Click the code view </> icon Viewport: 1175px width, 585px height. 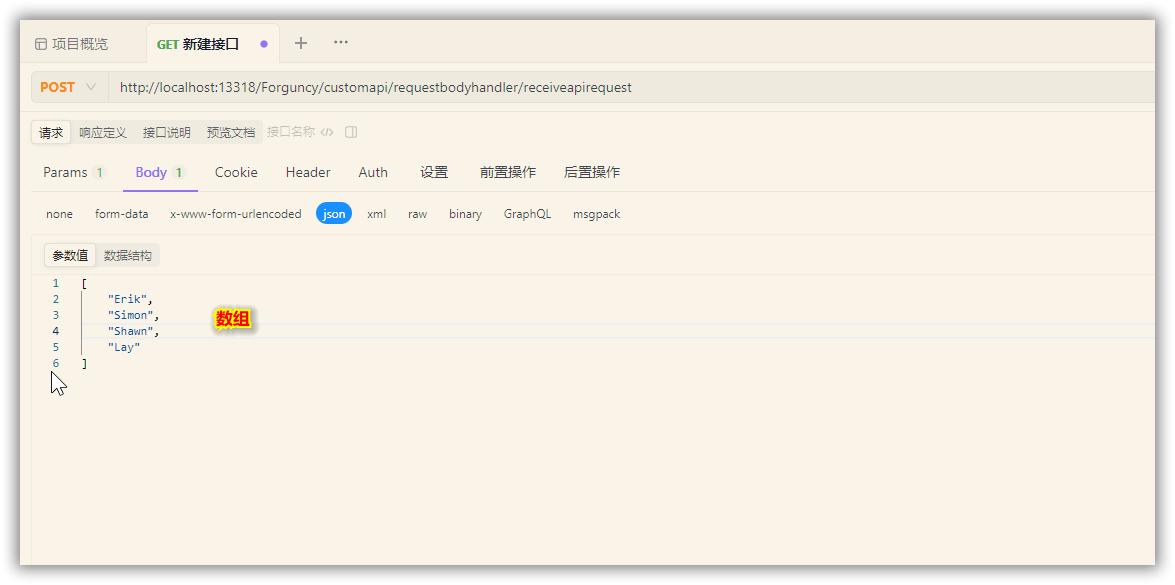point(327,130)
